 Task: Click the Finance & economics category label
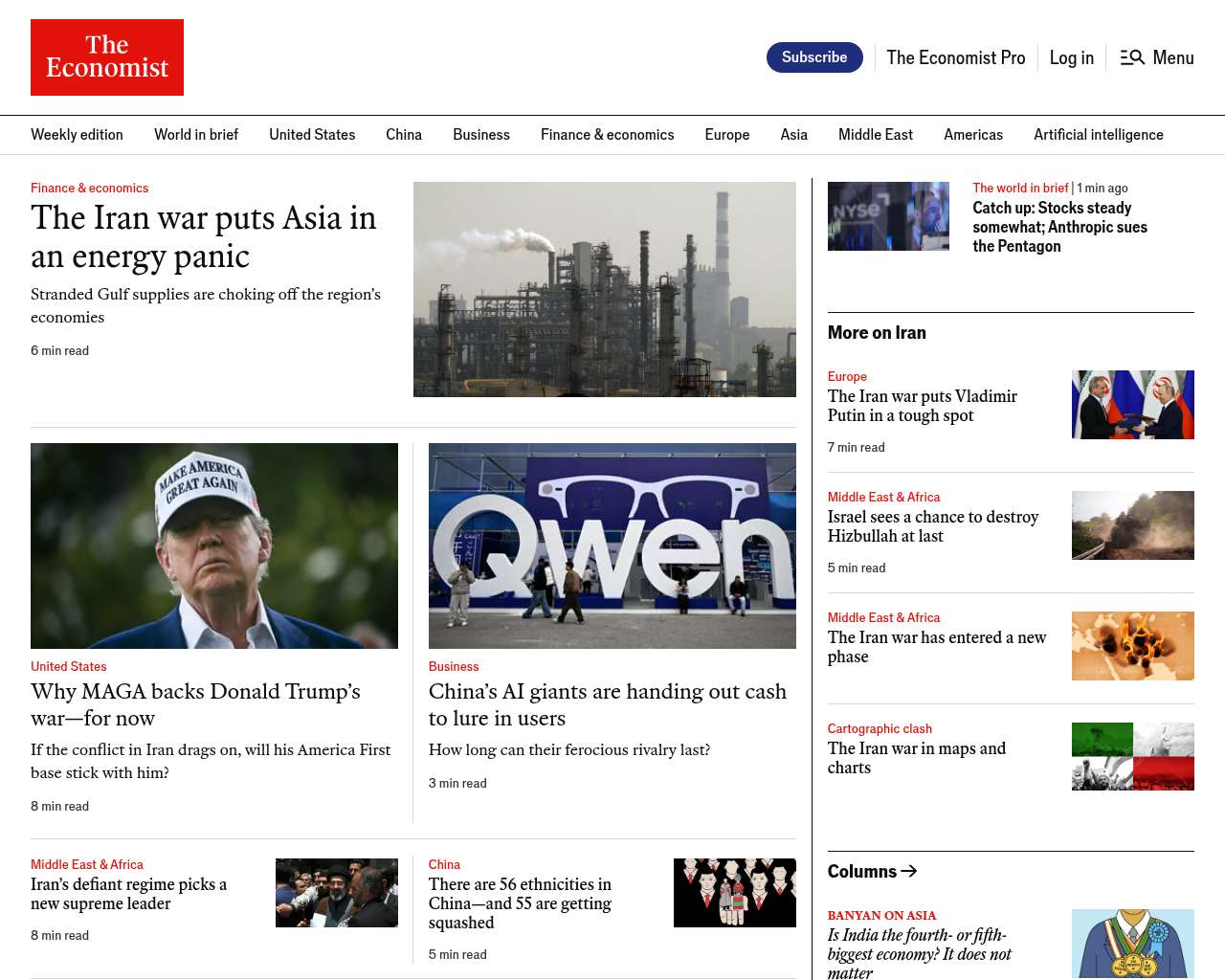(x=89, y=188)
